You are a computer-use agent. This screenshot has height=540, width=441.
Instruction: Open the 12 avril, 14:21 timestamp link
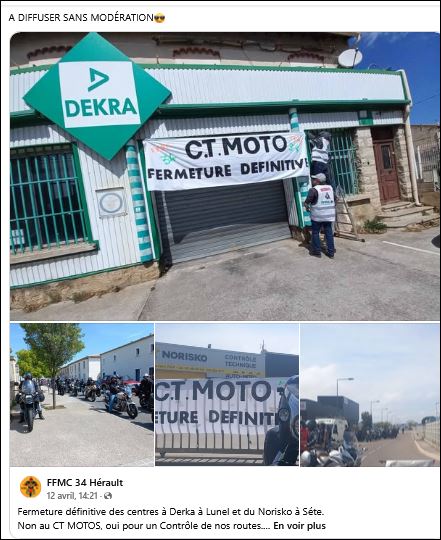[x=72, y=496]
